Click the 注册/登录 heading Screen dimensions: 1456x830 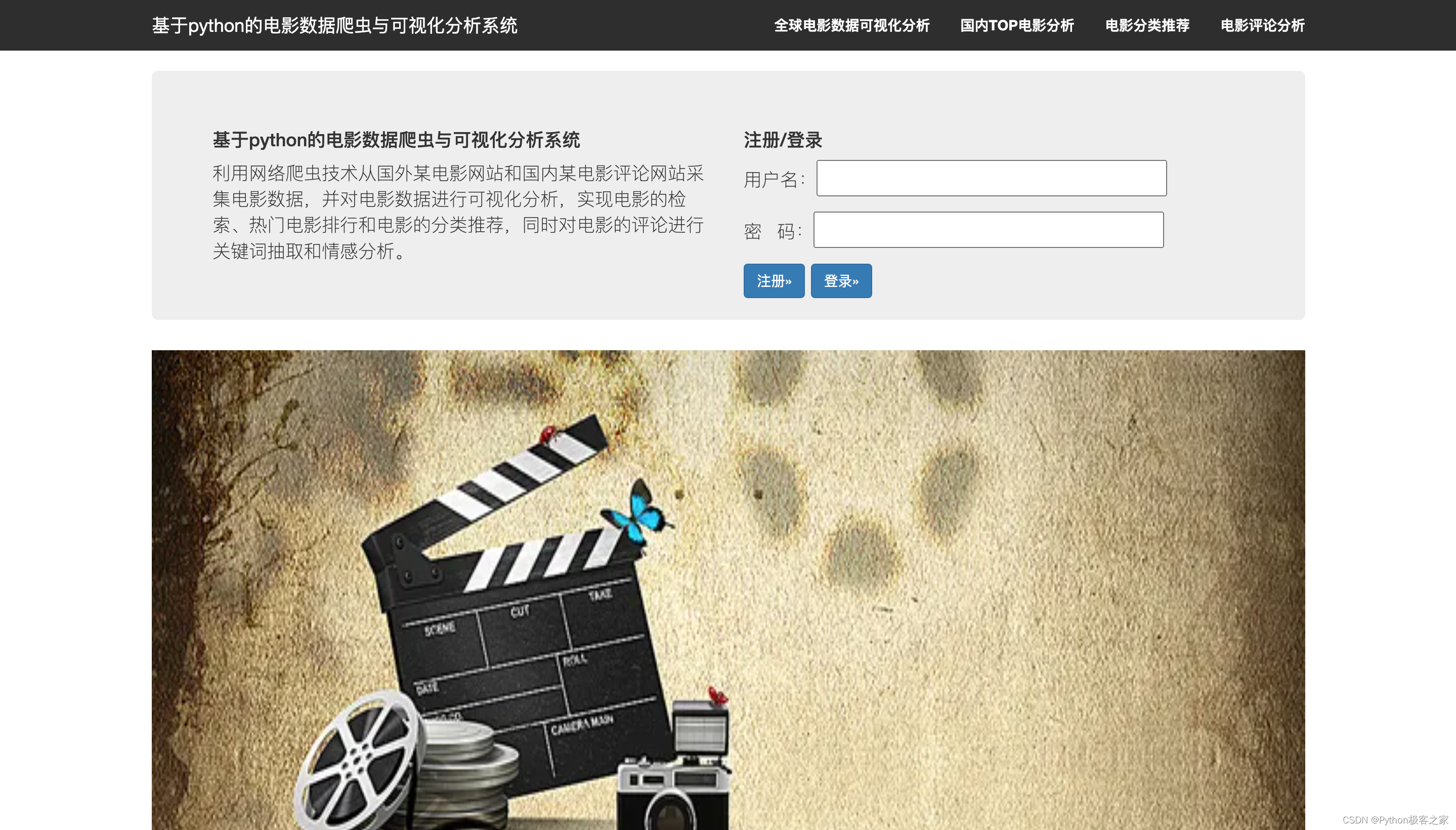click(783, 140)
